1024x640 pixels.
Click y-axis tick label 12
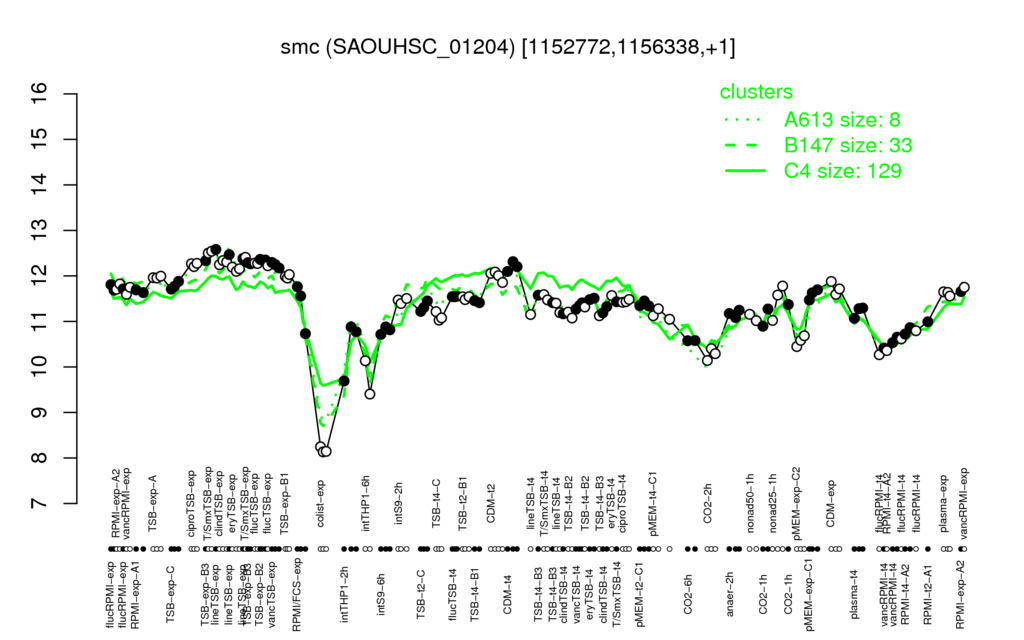point(39,276)
